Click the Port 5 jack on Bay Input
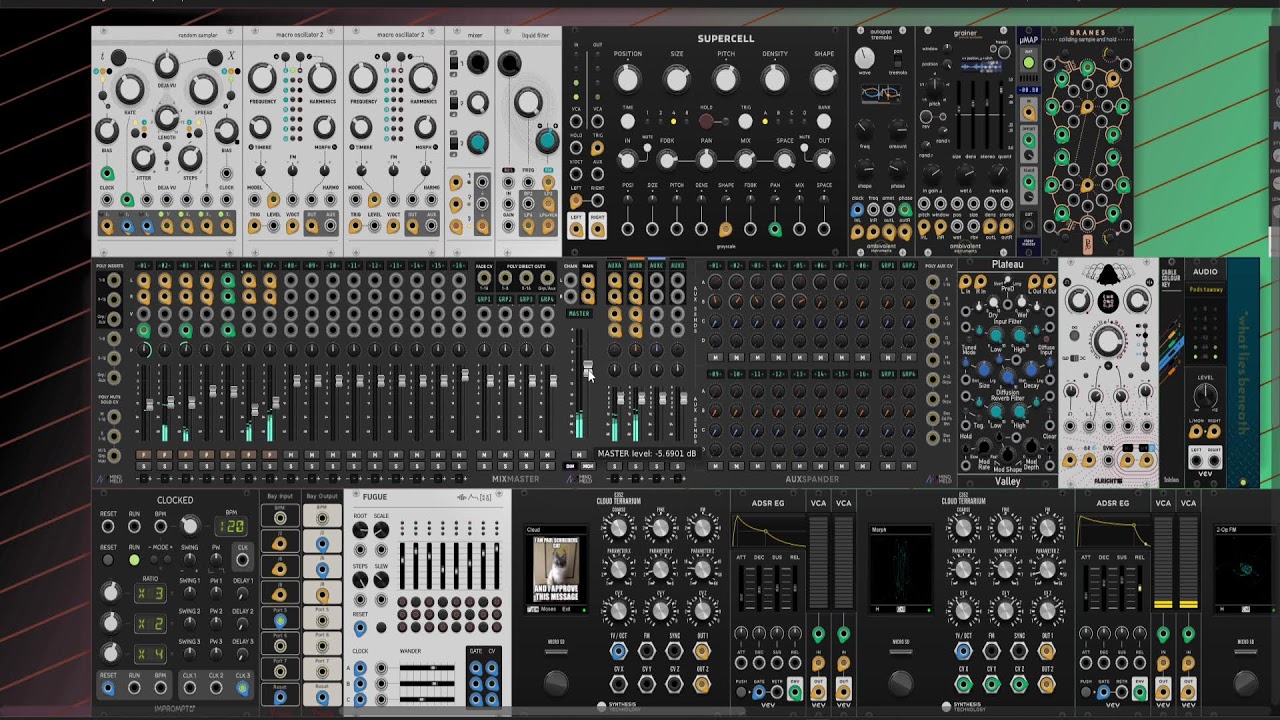This screenshot has height=720, width=1280. [280, 620]
